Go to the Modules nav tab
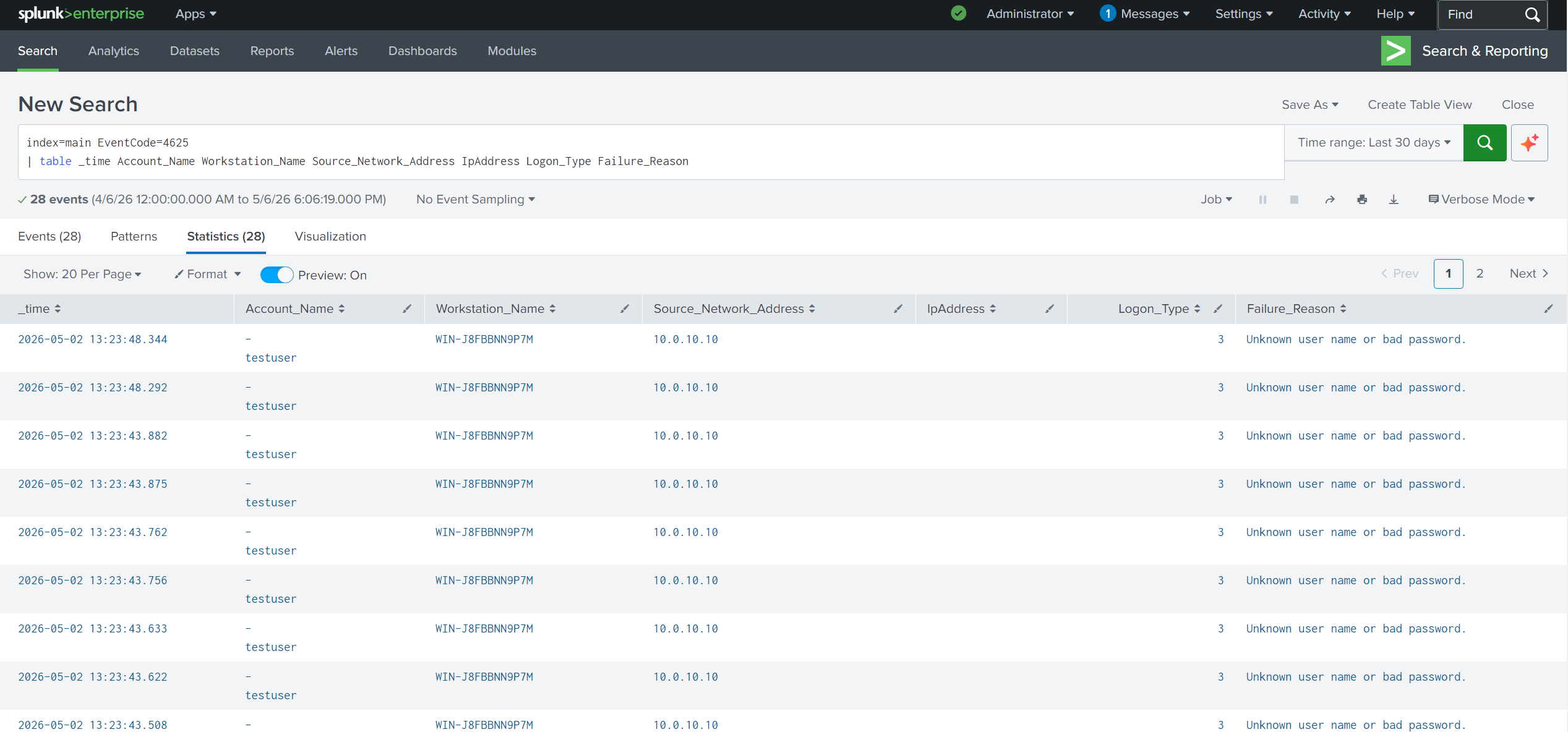The image size is (1568, 732). (x=512, y=51)
